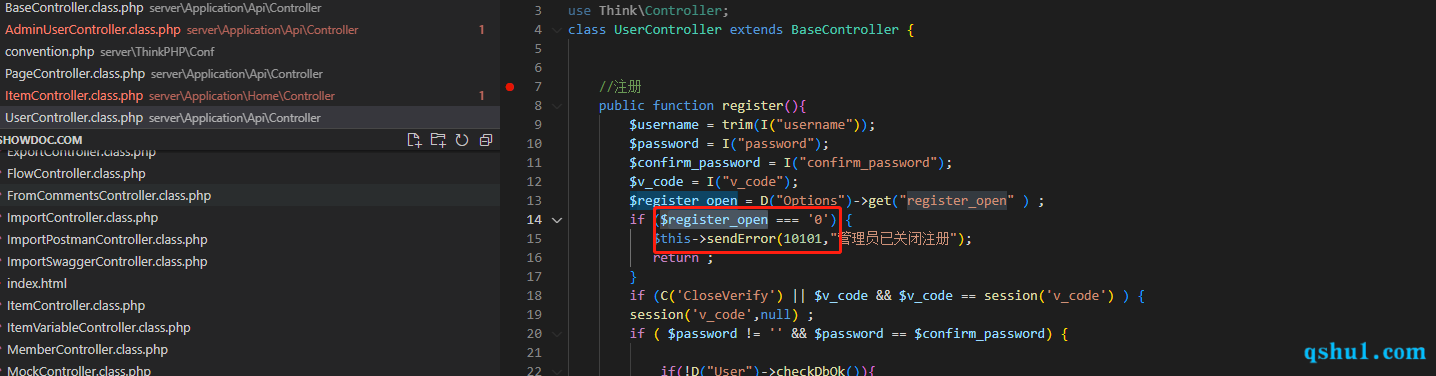Collapse the register function at line 8

coord(557,105)
